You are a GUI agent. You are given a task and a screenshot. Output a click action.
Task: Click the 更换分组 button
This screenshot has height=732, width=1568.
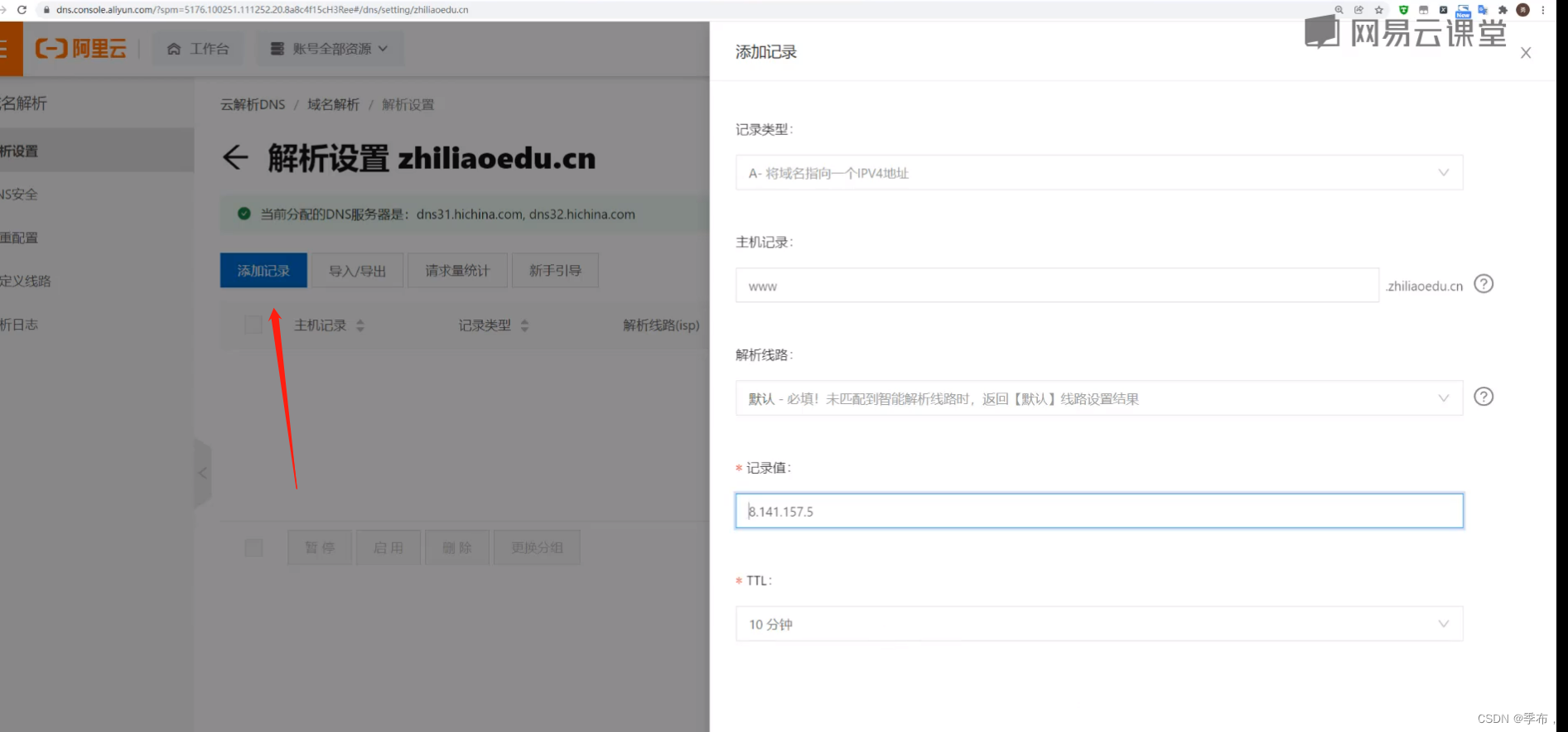[x=537, y=547]
